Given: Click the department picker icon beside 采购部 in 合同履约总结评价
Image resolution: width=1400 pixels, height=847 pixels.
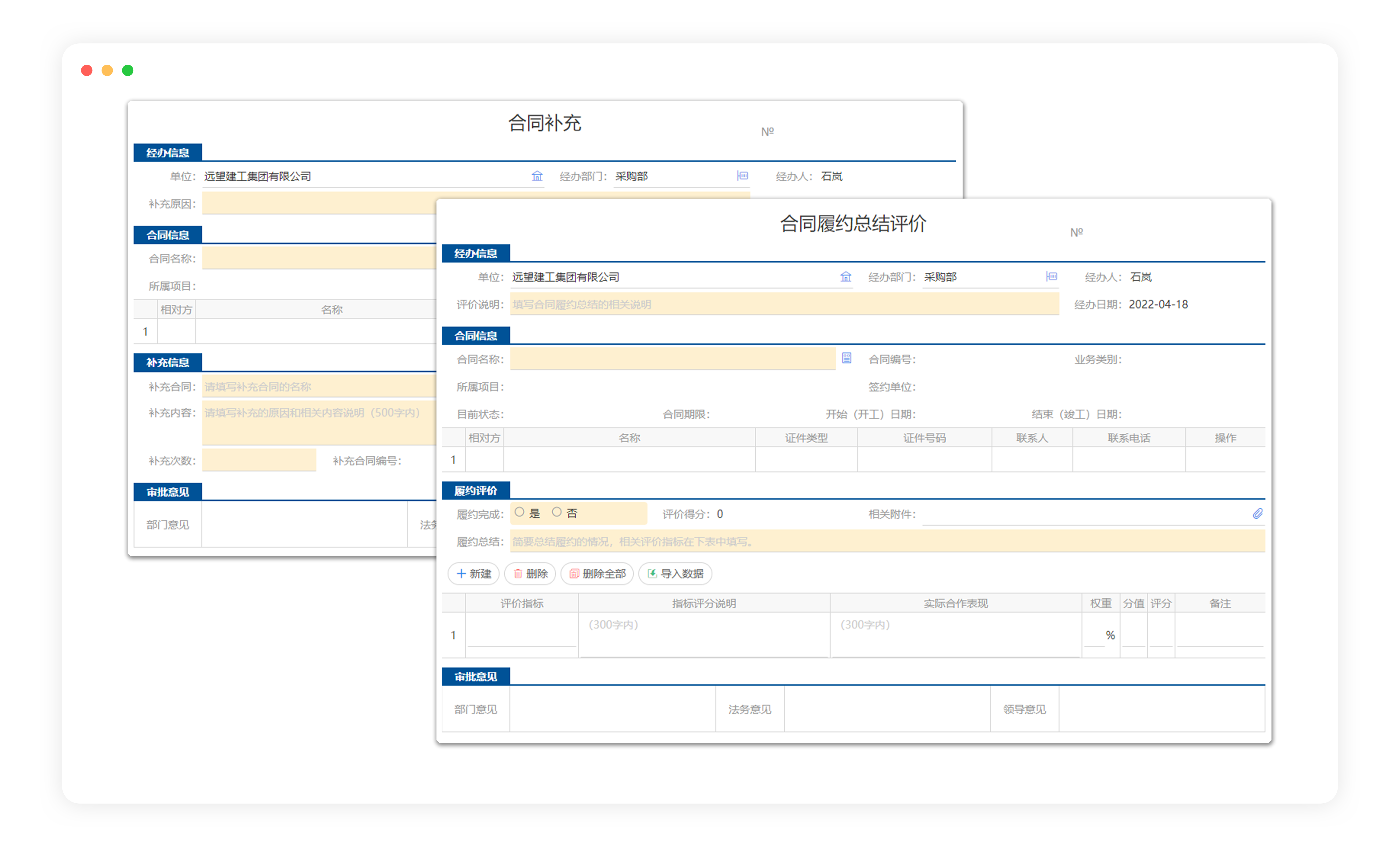Looking at the screenshot, I should 1052,277.
